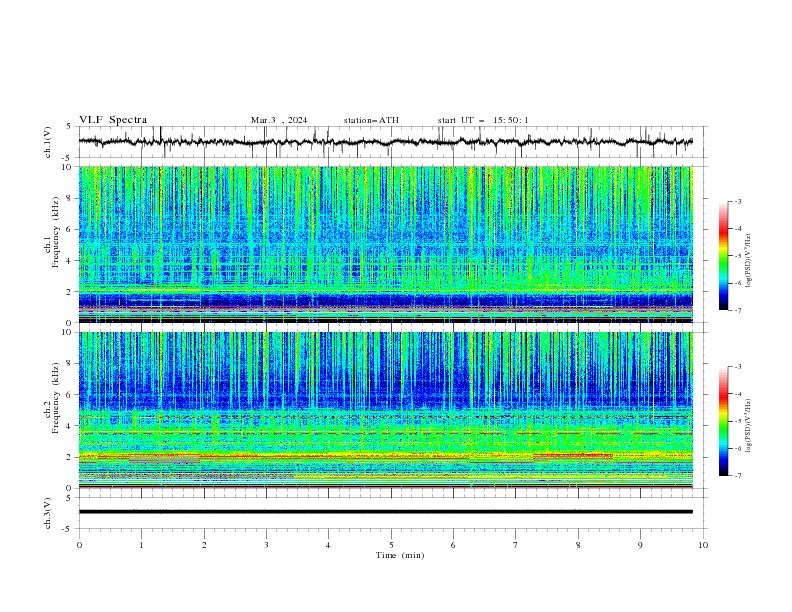
Task: Click the date 'Mar.3 , 2024' label
Action: 279,120
